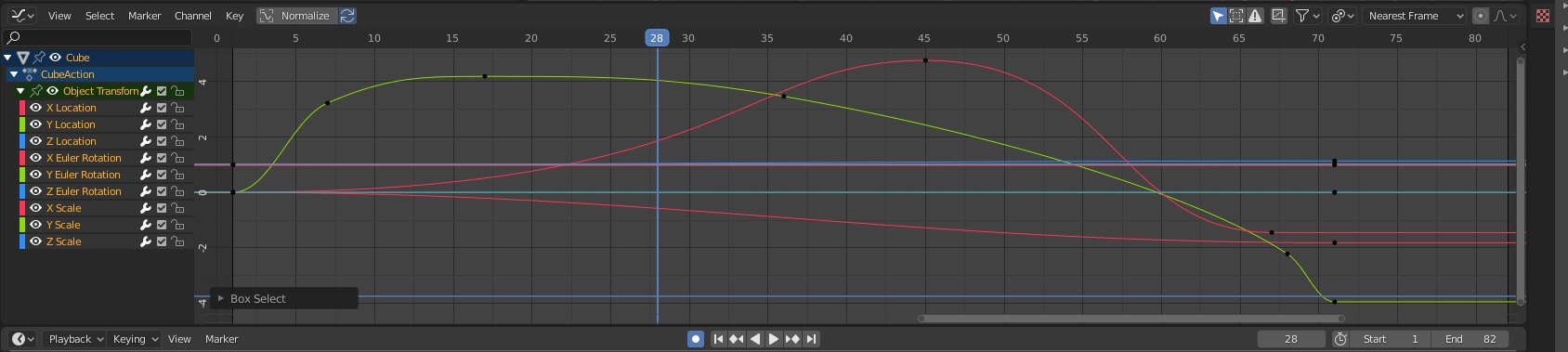Click lock icon on Object Transforms
The height and width of the screenshot is (352, 1568).
coord(177,91)
